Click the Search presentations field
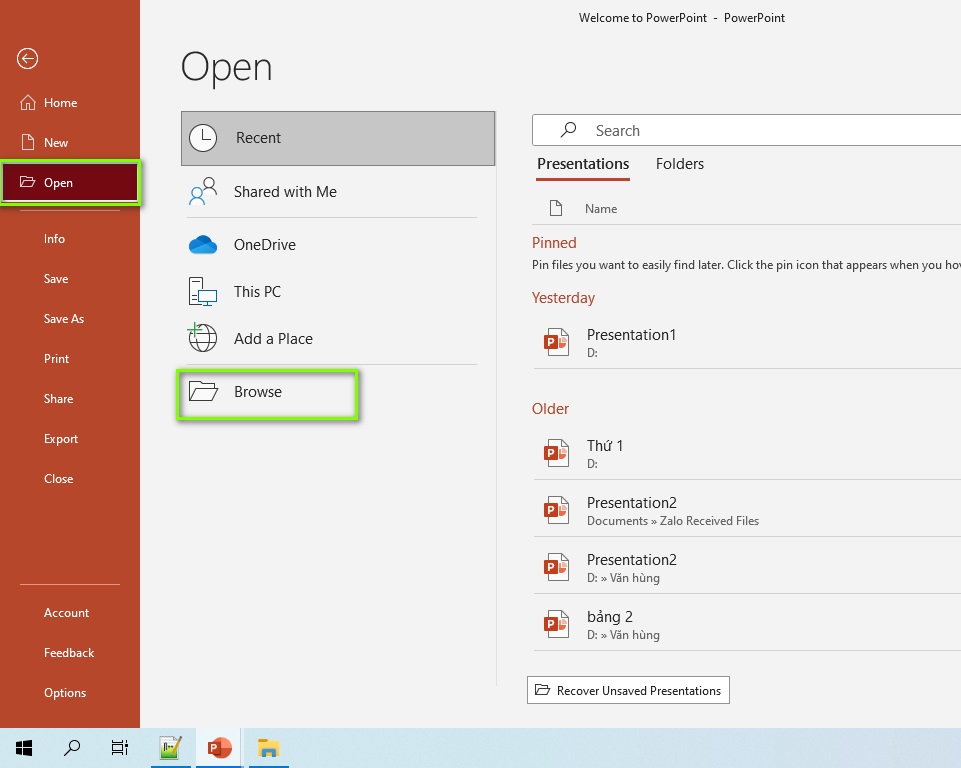This screenshot has height=768, width=961. click(x=746, y=131)
